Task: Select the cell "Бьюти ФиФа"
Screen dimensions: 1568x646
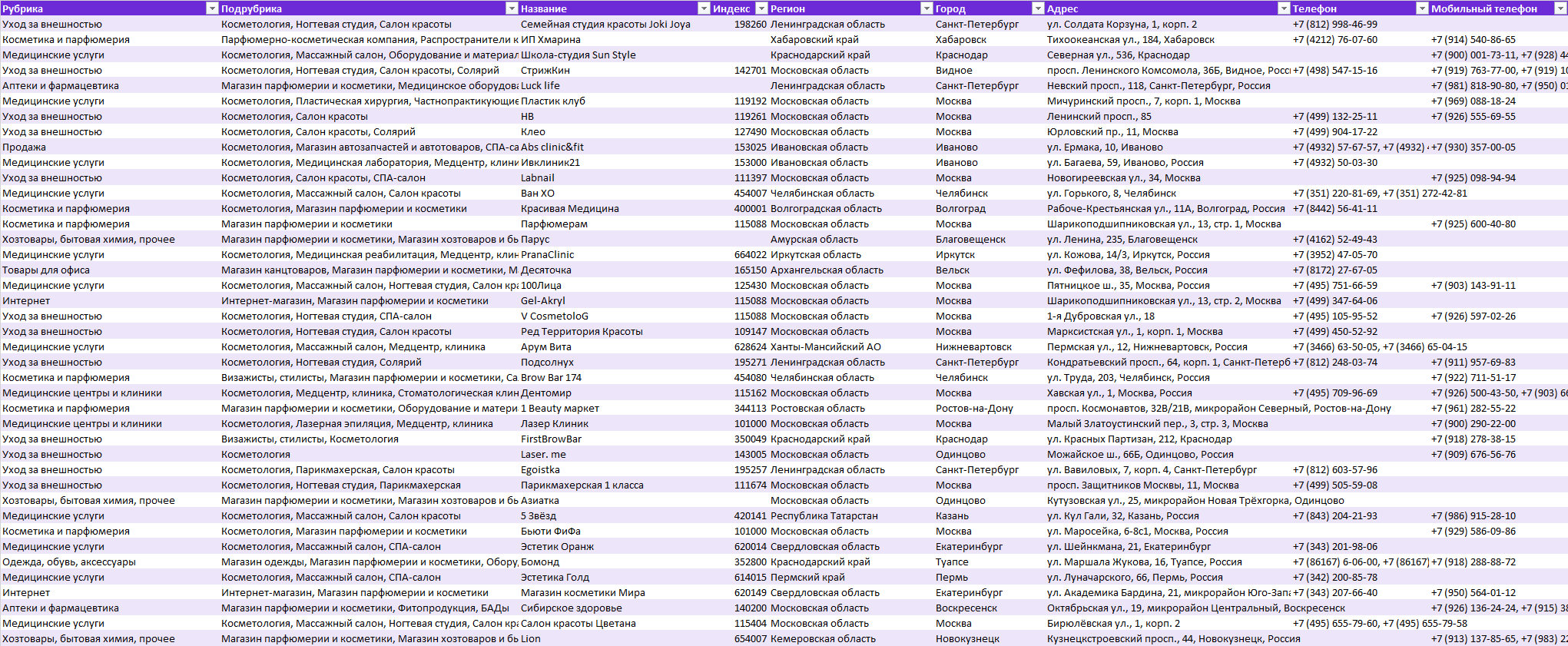Action: (x=615, y=531)
